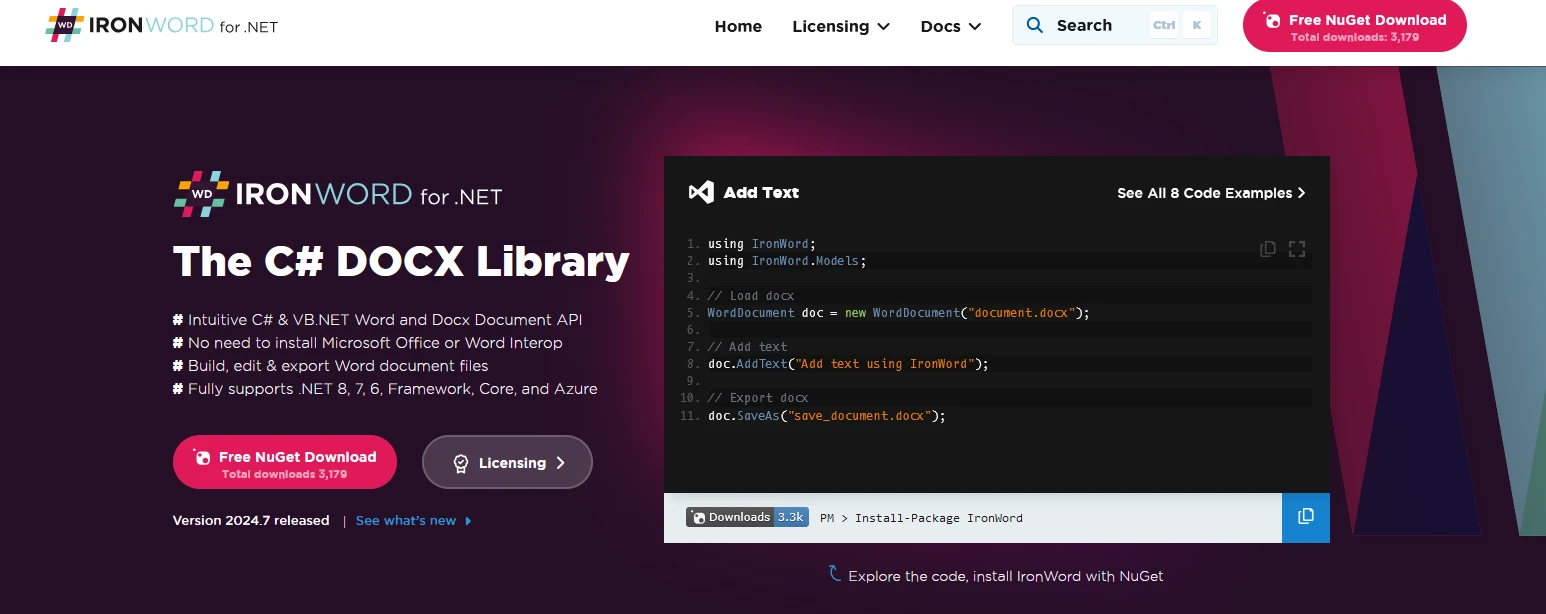
Task: Click into the Search input field
Action: pyautogui.click(x=1095, y=26)
